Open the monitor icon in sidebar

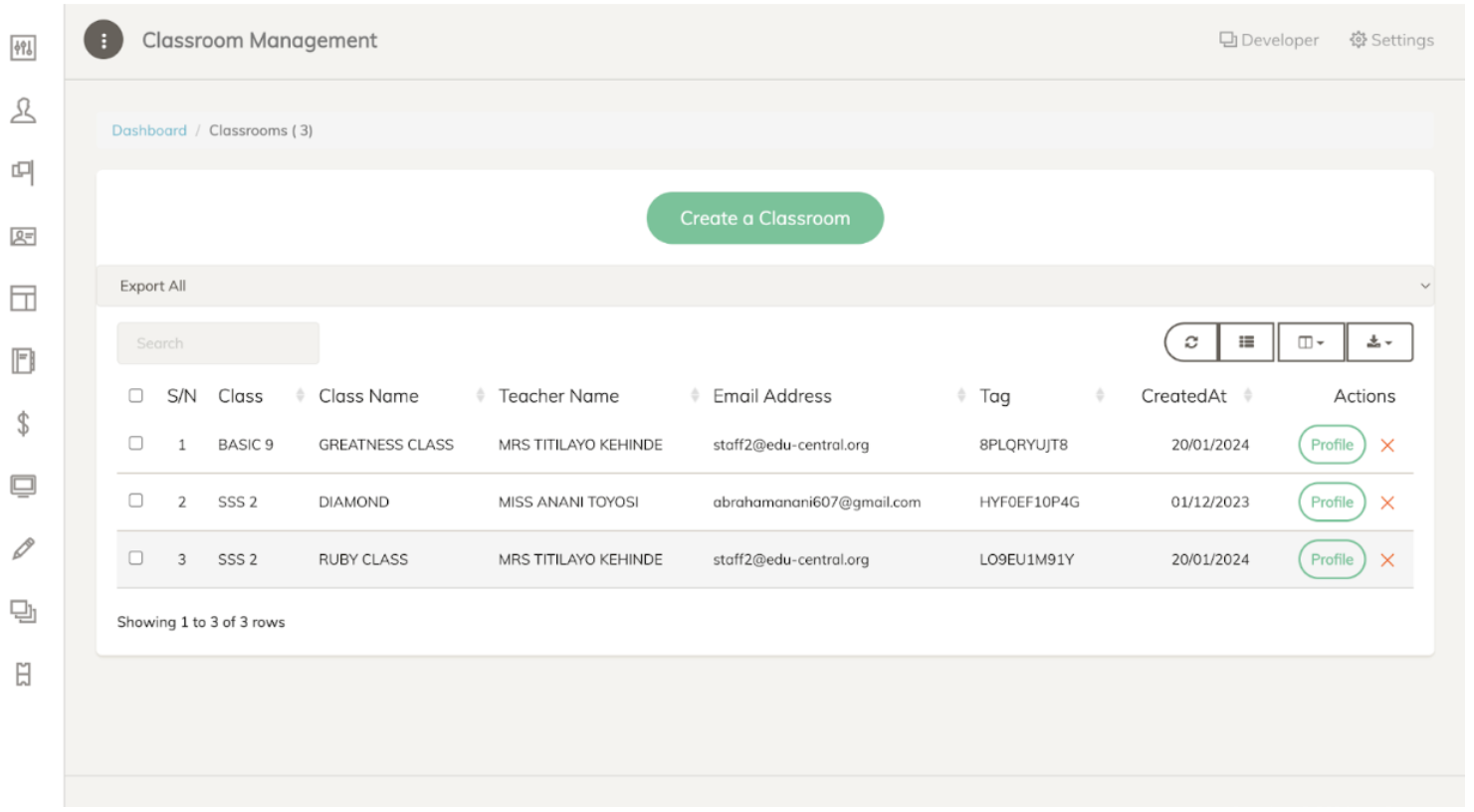click(x=23, y=486)
